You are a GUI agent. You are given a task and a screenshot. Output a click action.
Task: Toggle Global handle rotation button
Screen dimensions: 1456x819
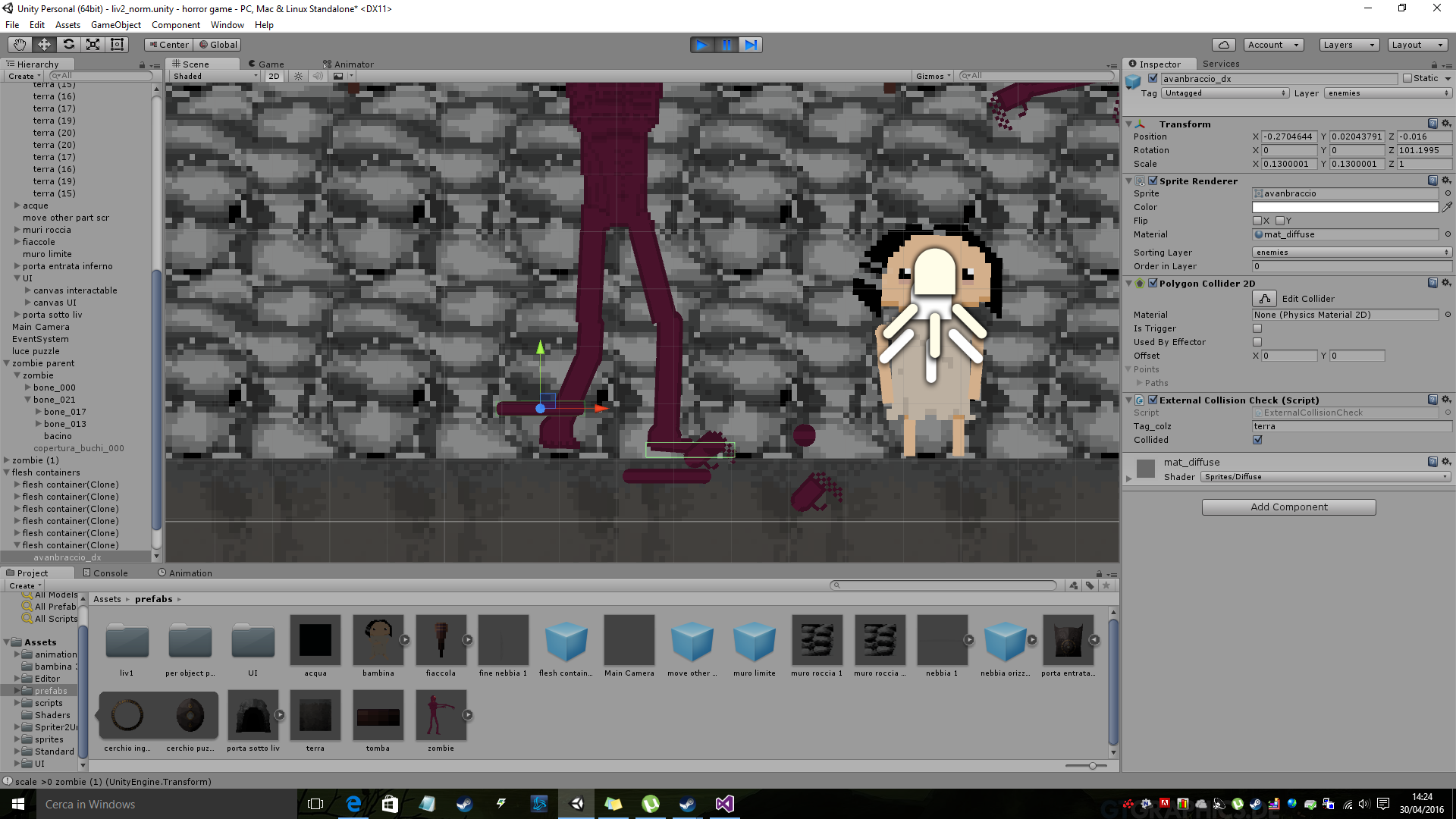218,45
